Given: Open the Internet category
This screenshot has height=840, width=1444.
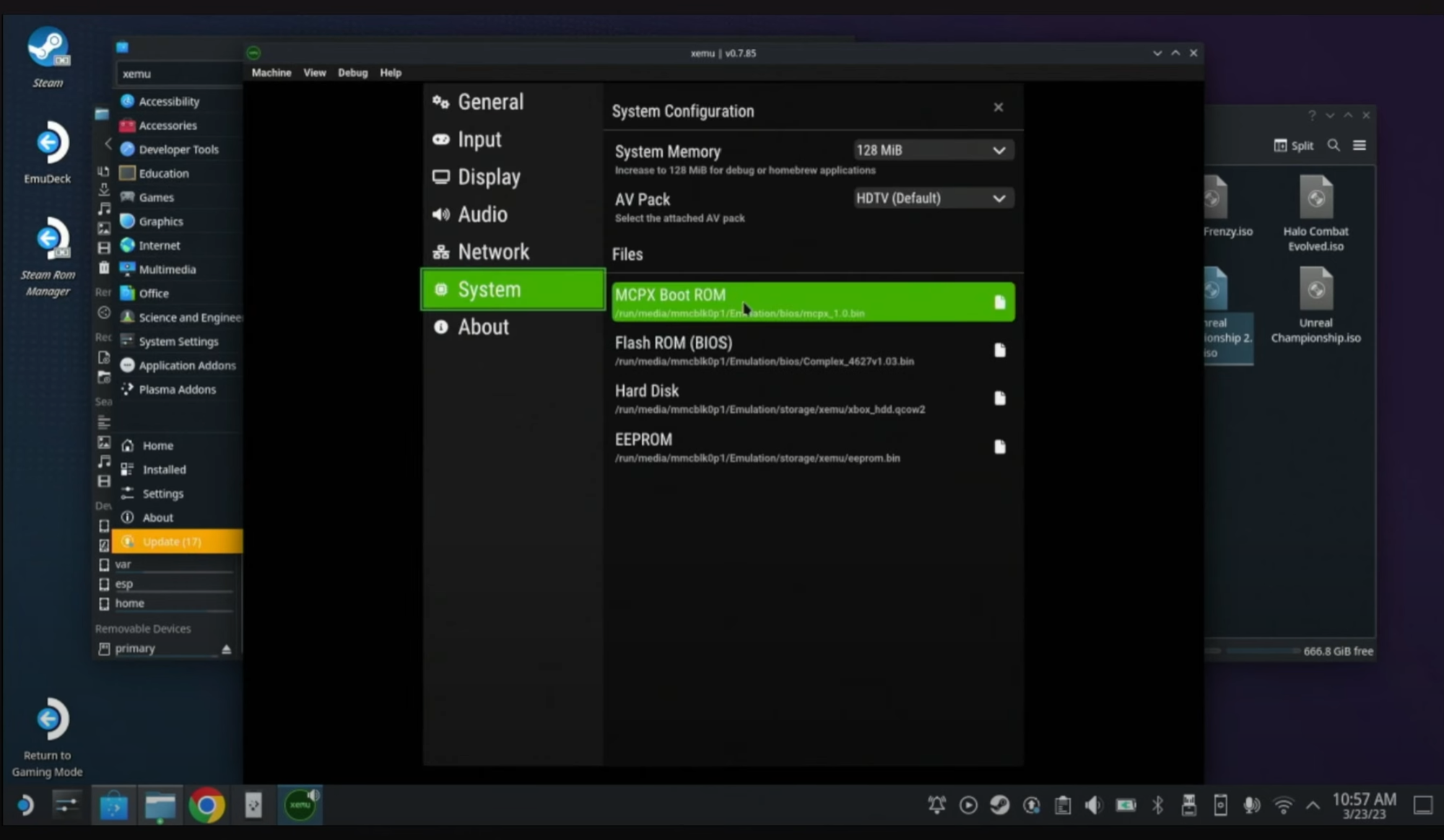Looking at the screenshot, I should [x=178, y=245].
